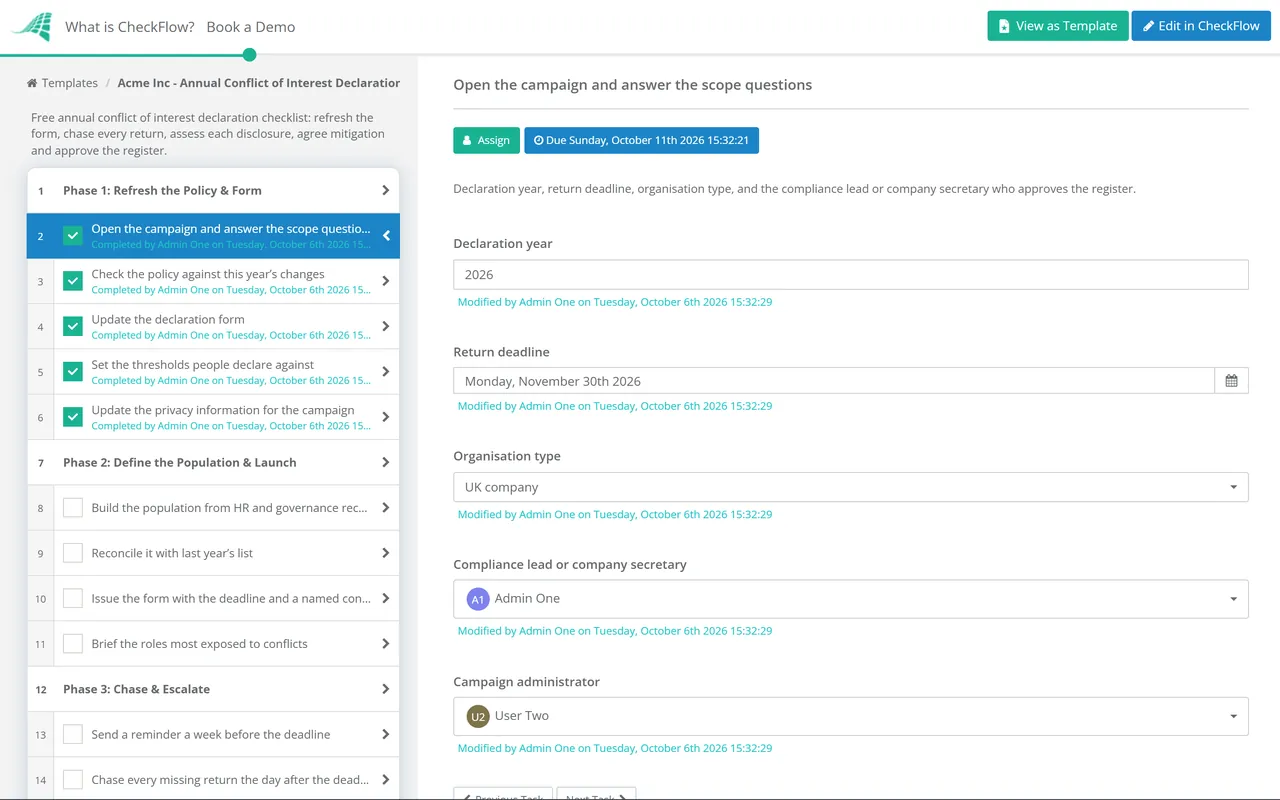
Task: Select task 'Update the privacy information for the campaign'
Action: pyautogui.click(x=213, y=417)
